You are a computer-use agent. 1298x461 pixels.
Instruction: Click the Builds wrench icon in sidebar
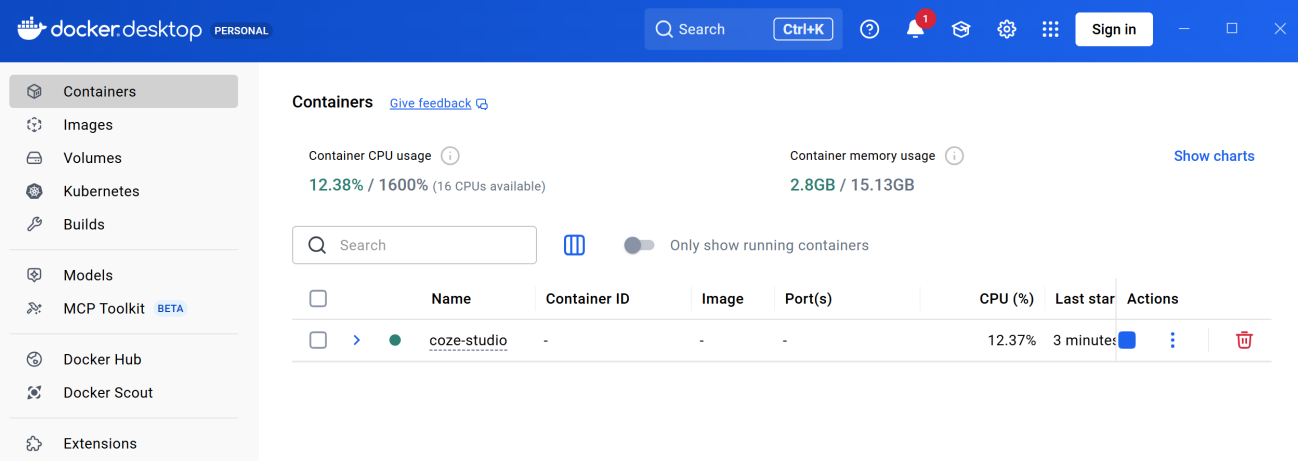point(34,224)
